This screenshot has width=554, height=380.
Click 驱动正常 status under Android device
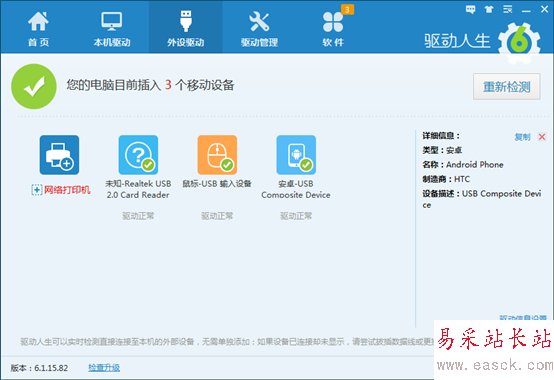point(296,216)
